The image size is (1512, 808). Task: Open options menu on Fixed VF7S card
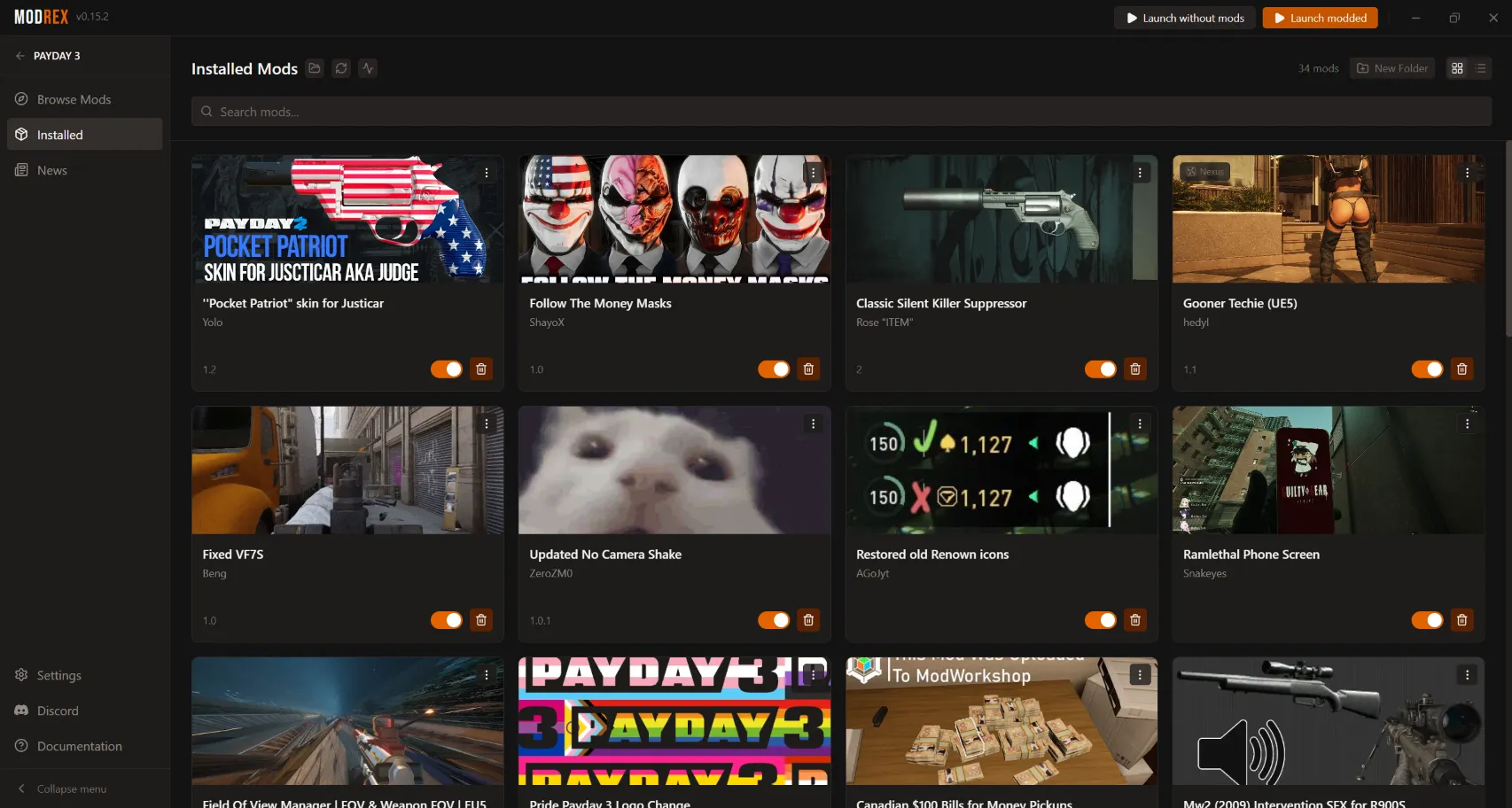(x=487, y=423)
